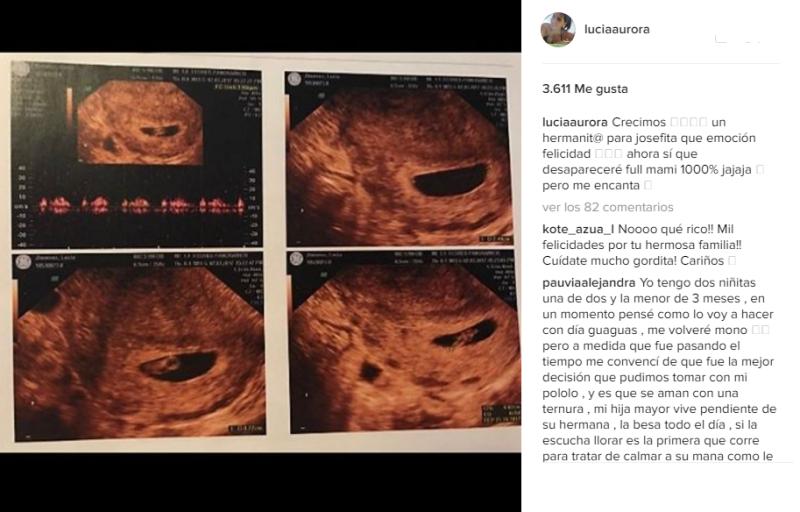This screenshot has height=512, width=800.
Task: Click the GE logo on the top-left scan
Action: pos(21,69)
